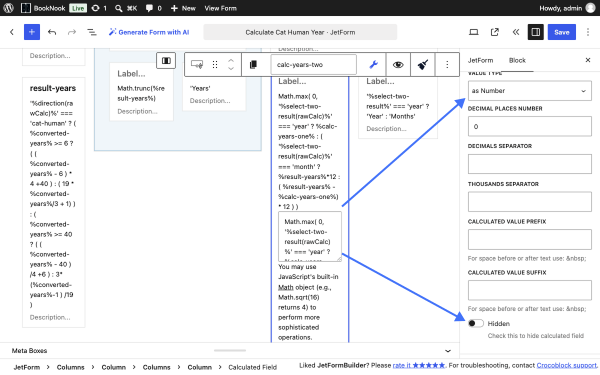Click the Calculated Value Suffix input
This screenshot has height=375, width=600.
(x=530, y=290)
